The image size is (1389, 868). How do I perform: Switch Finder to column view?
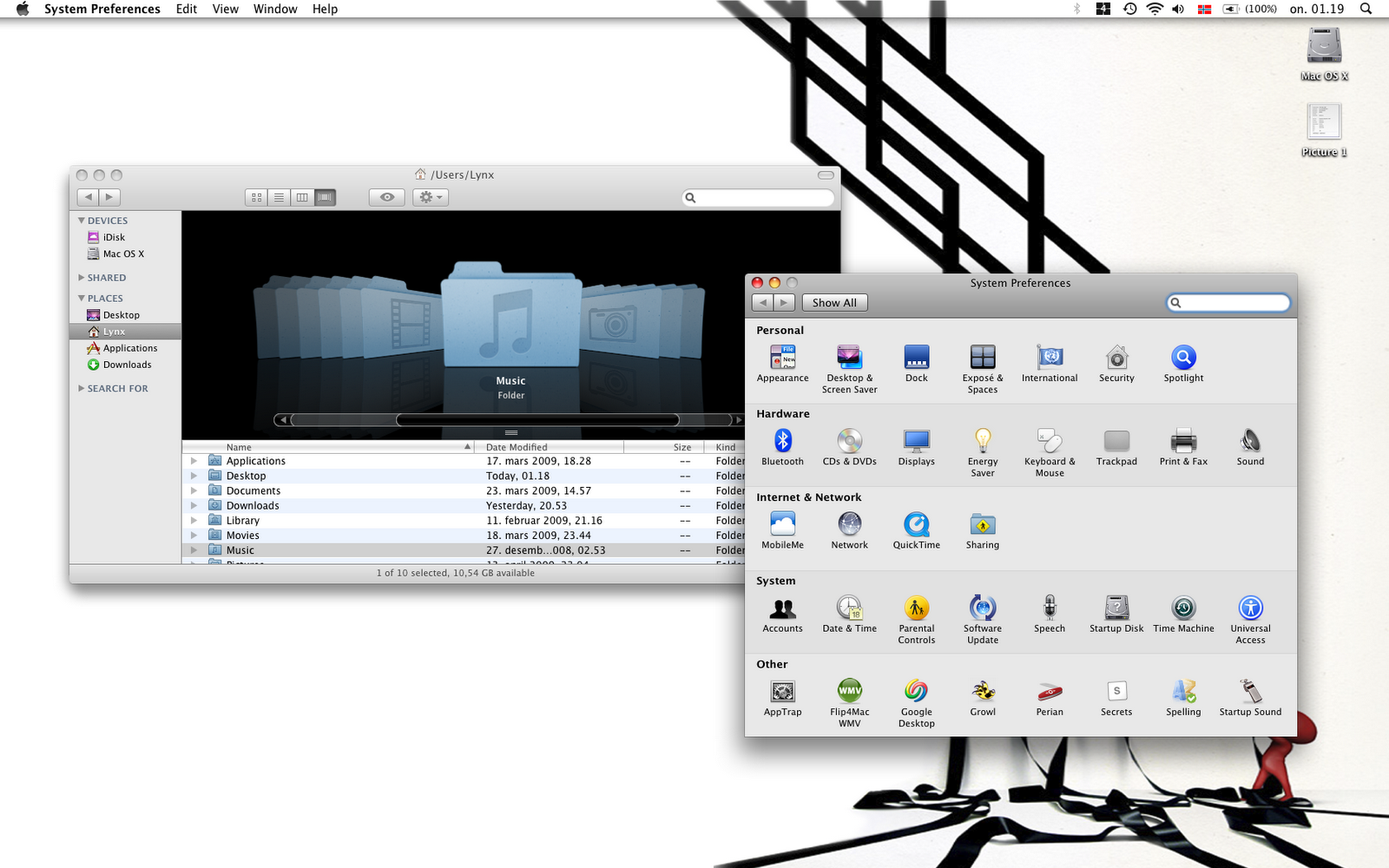(x=302, y=198)
